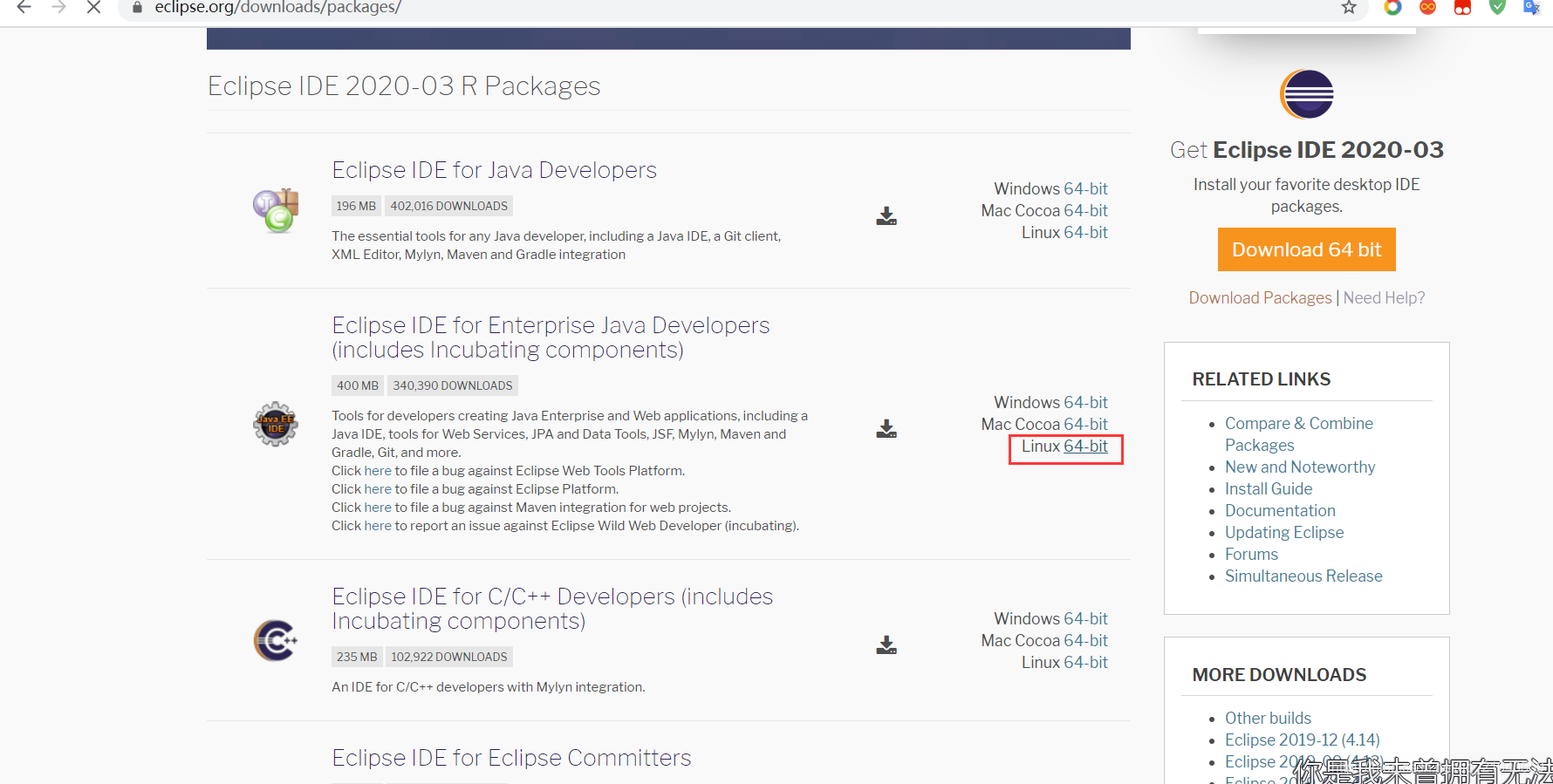Open the Google Translate extension icon
Viewport: 1553px width, 784px height.
(x=1531, y=8)
